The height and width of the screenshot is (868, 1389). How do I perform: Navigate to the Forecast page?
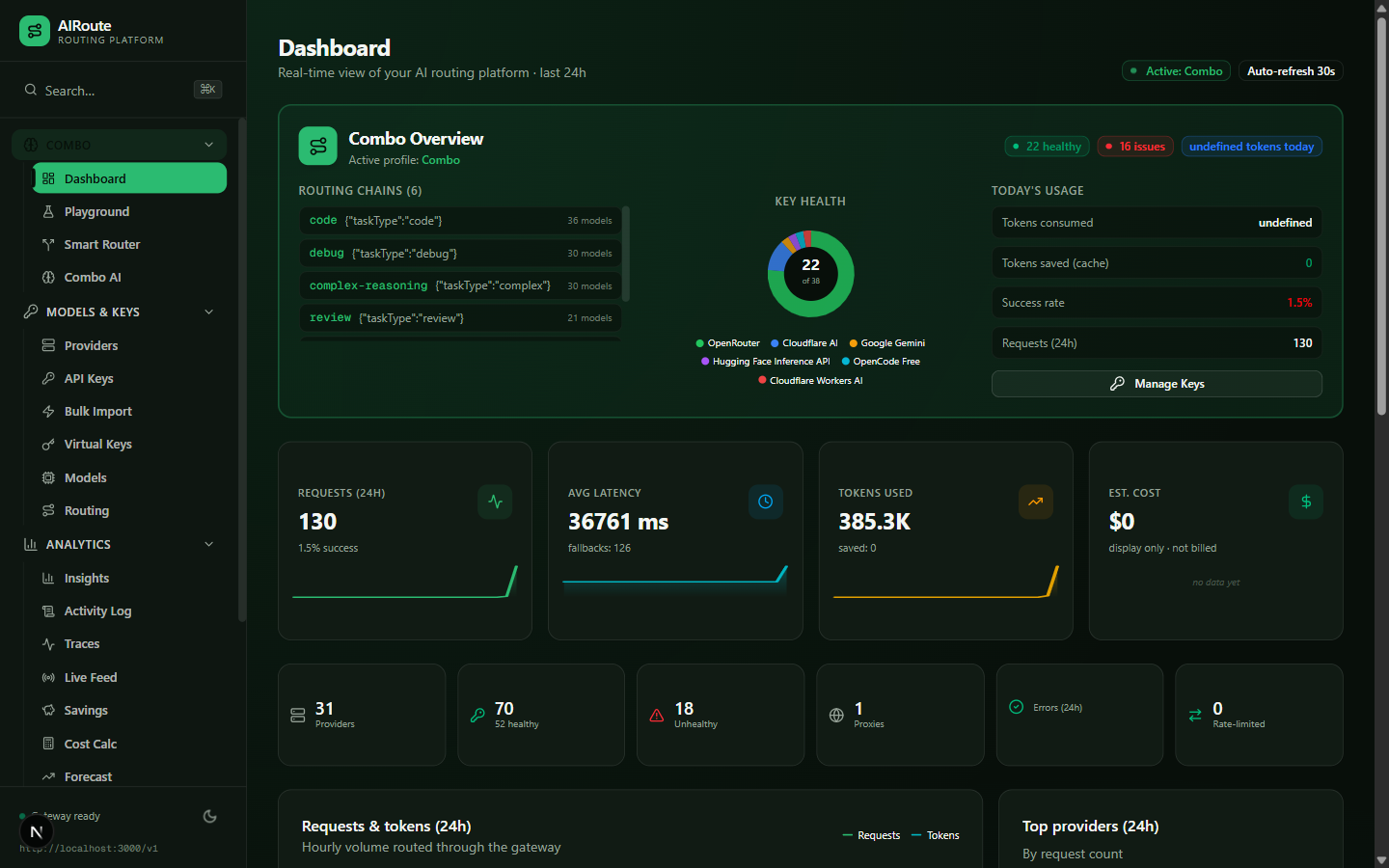click(129, 776)
